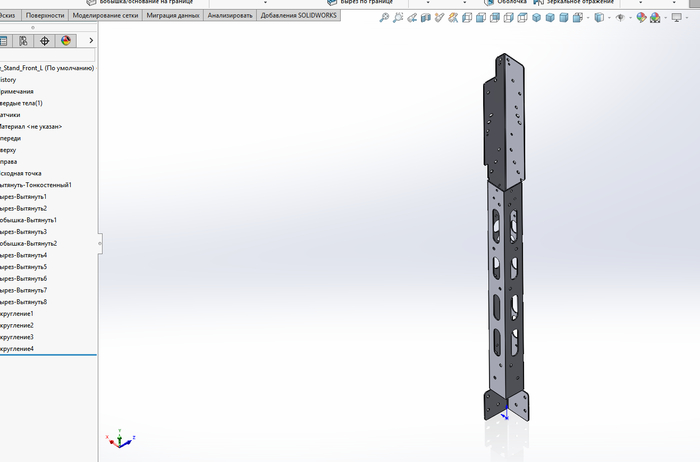Image resolution: width=700 pixels, height=462 pixels.
Task: Expand the Display Style dropdown arrow
Action: pyautogui.click(x=609, y=18)
